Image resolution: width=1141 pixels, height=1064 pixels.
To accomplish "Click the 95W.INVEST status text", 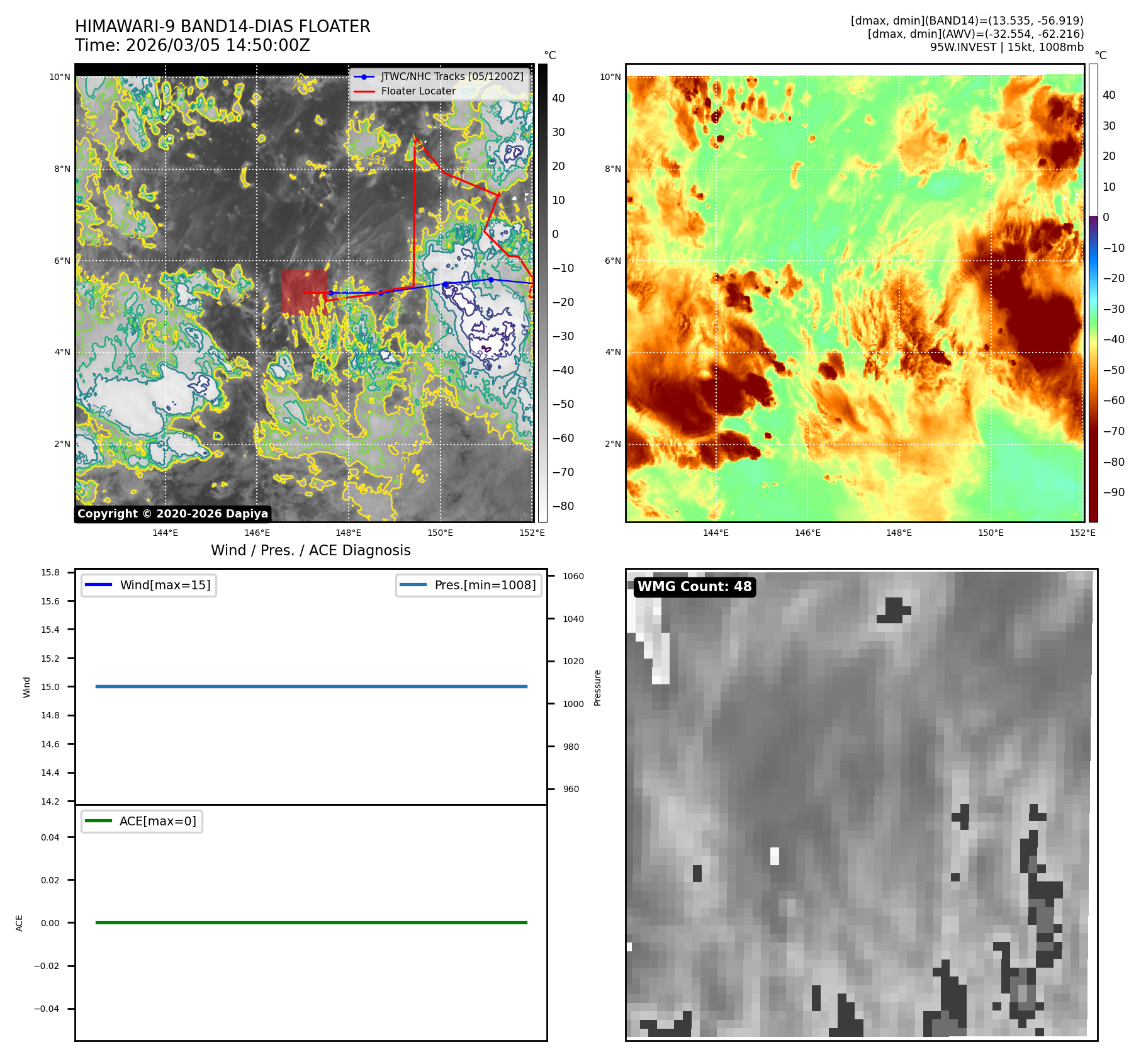I will (x=1006, y=47).
